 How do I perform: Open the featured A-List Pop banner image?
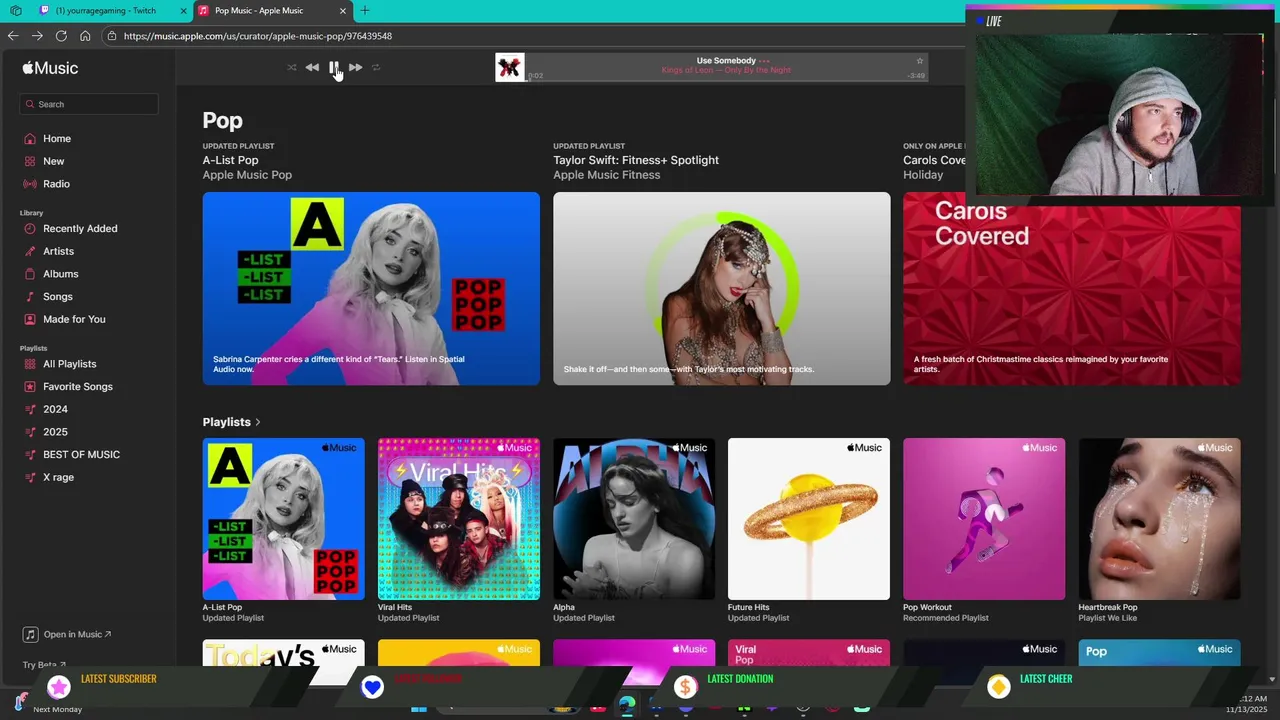(371, 288)
